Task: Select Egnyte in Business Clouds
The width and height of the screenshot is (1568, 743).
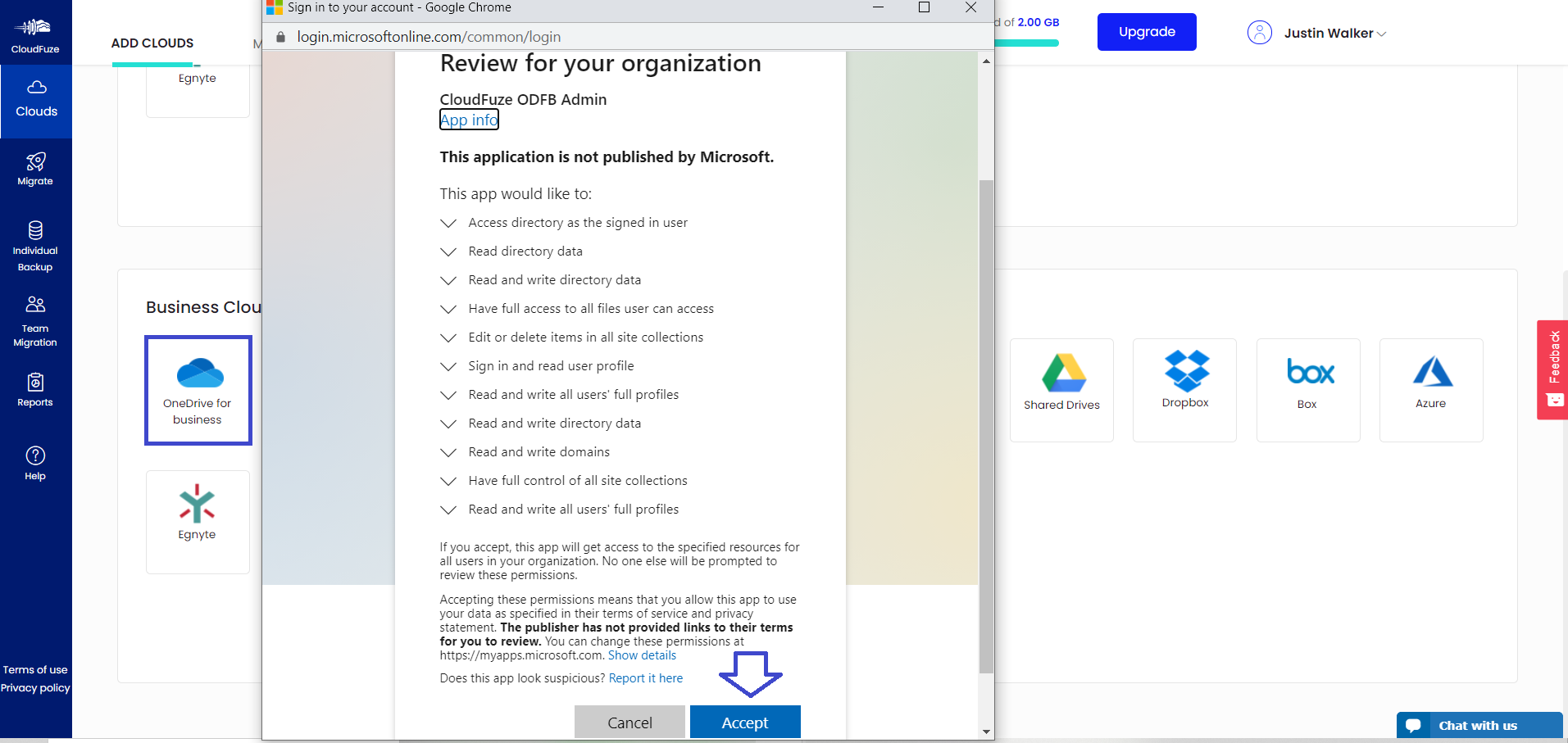Action: tap(198, 522)
